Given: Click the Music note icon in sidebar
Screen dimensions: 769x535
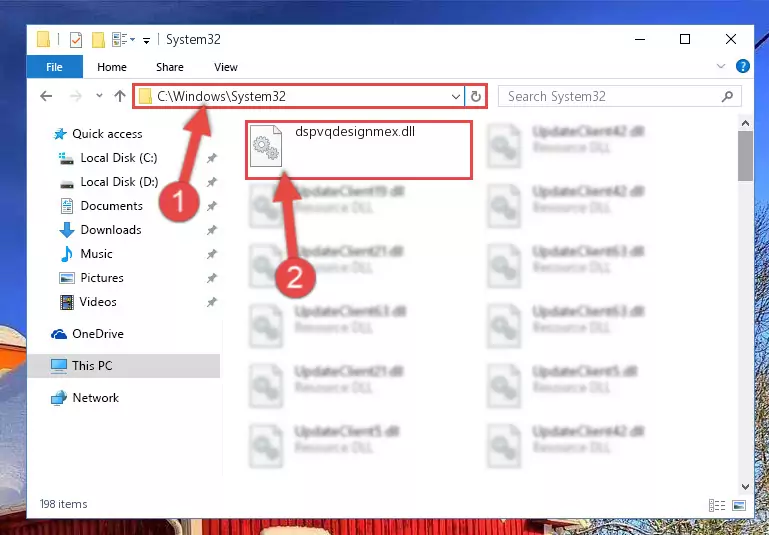Looking at the screenshot, I should tap(67, 254).
